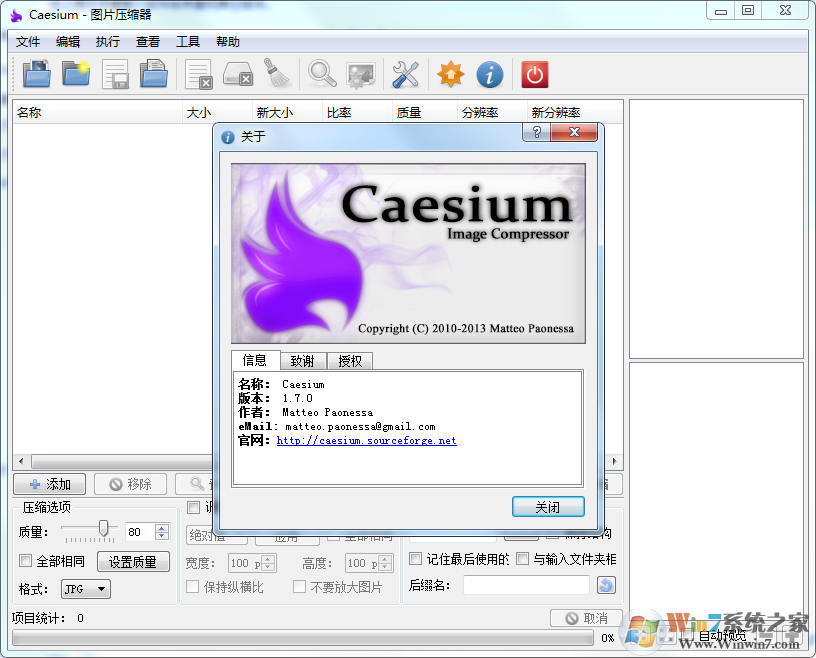Switch to the 致谢 tab
The image size is (816, 658).
click(303, 360)
